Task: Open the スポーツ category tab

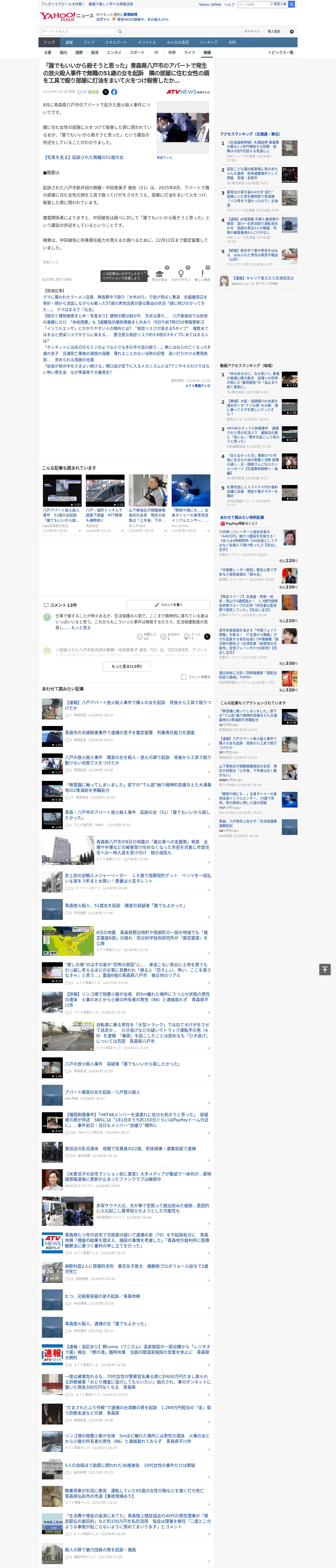Action: point(137,52)
